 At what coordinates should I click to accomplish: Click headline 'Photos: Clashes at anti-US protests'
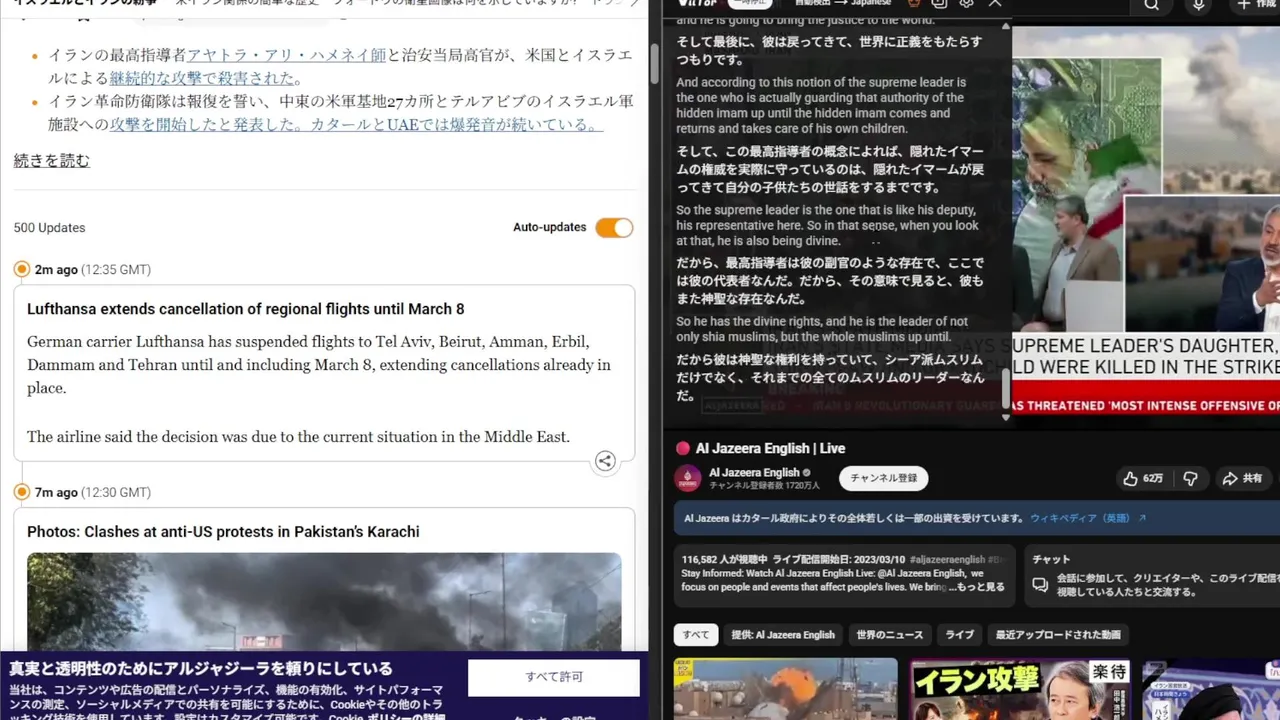pos(223,532)
